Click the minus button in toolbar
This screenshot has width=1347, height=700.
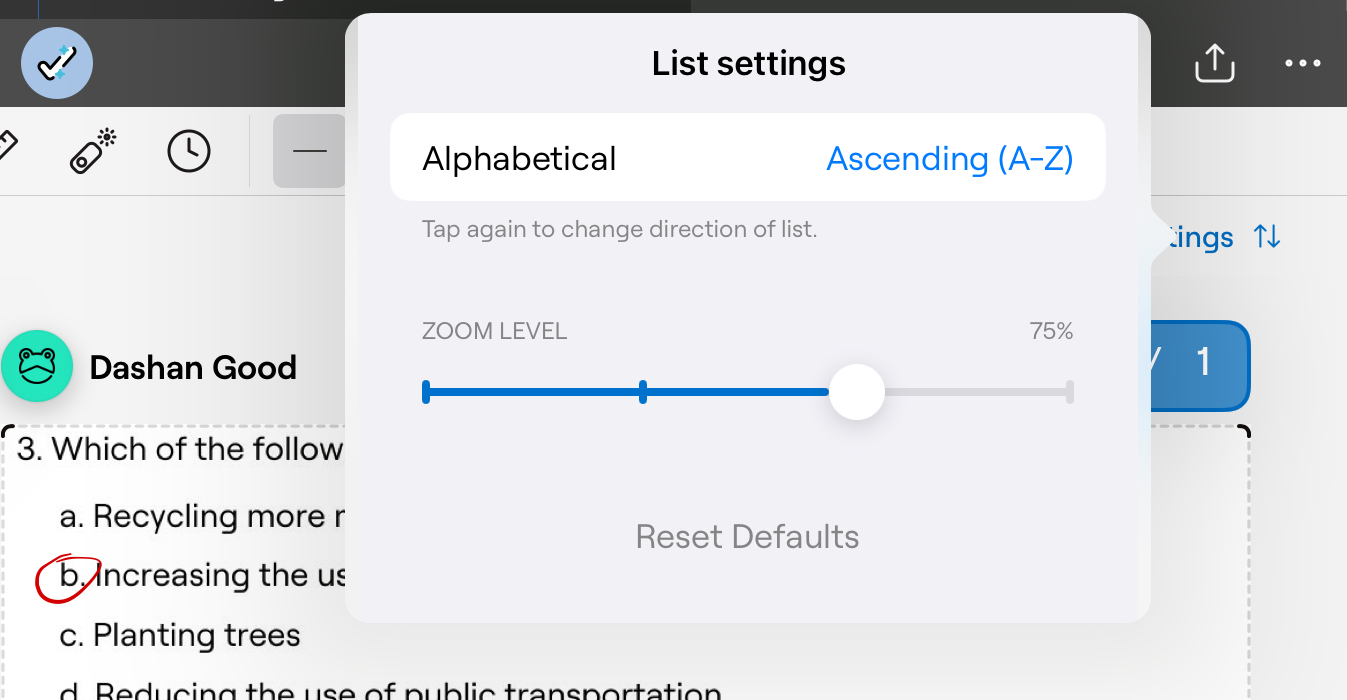310,152
